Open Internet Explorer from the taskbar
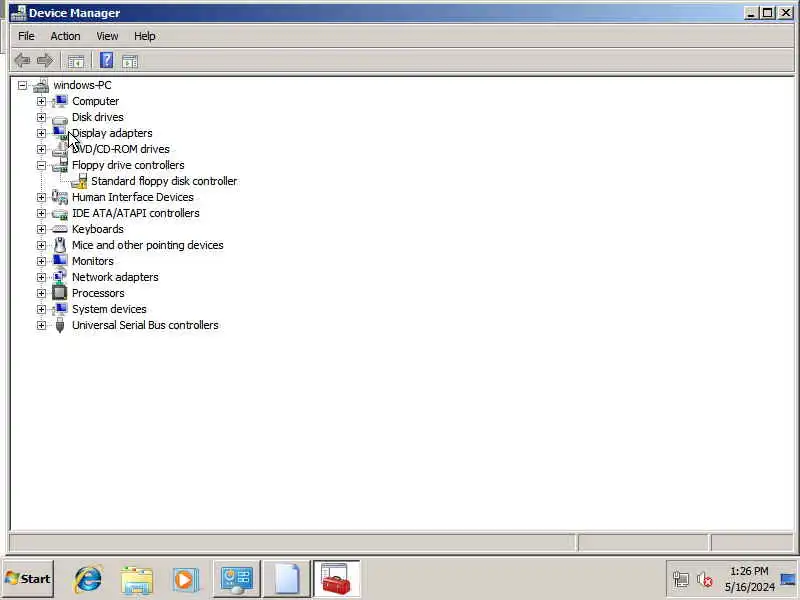This screenshot has width=800, height=600. 88,579
